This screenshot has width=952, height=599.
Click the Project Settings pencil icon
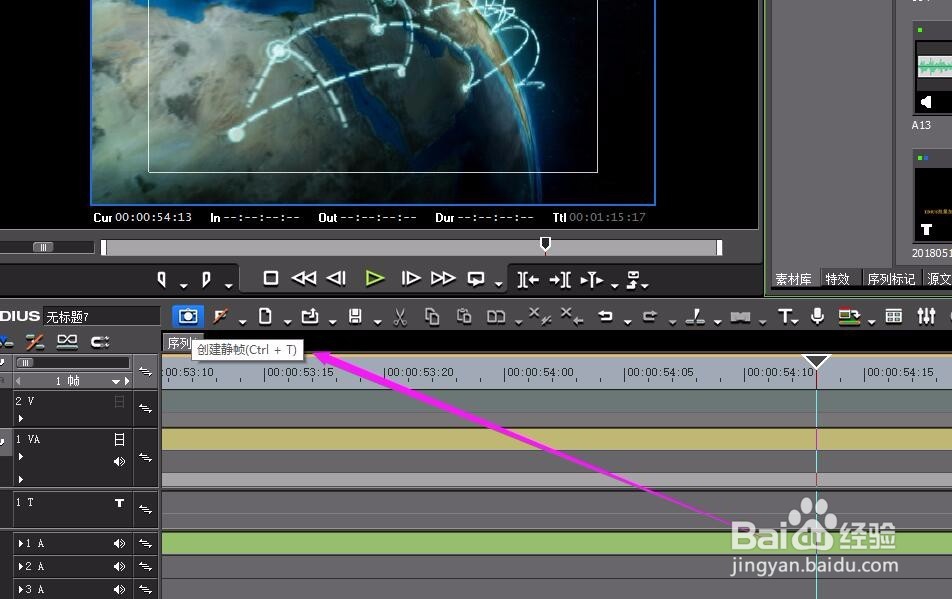click(220, 316)
